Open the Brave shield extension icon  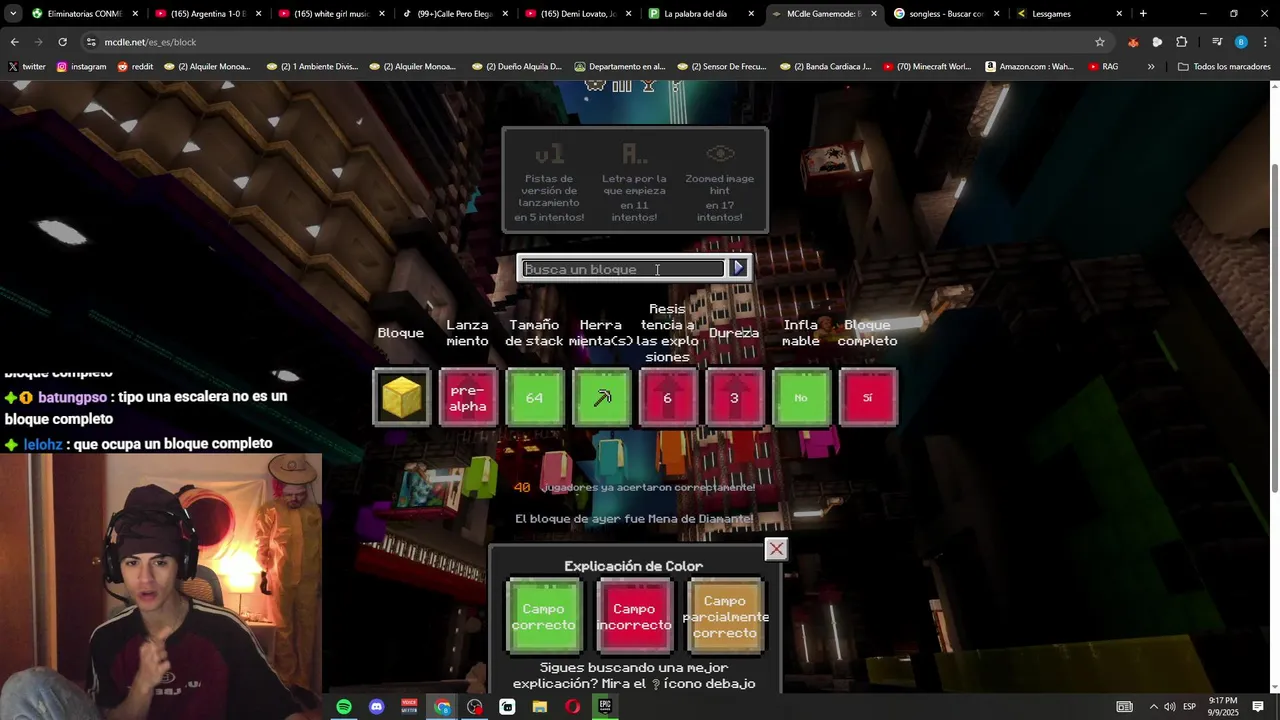tap(1133, 42)
